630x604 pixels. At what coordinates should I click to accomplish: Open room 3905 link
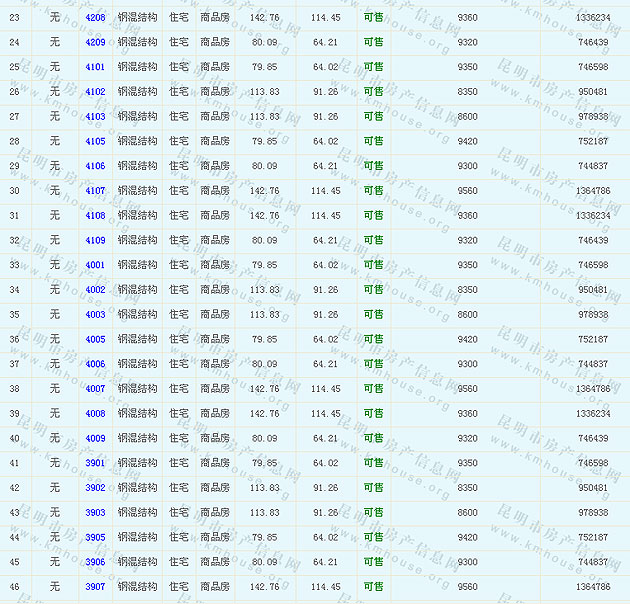pos(95,537)
